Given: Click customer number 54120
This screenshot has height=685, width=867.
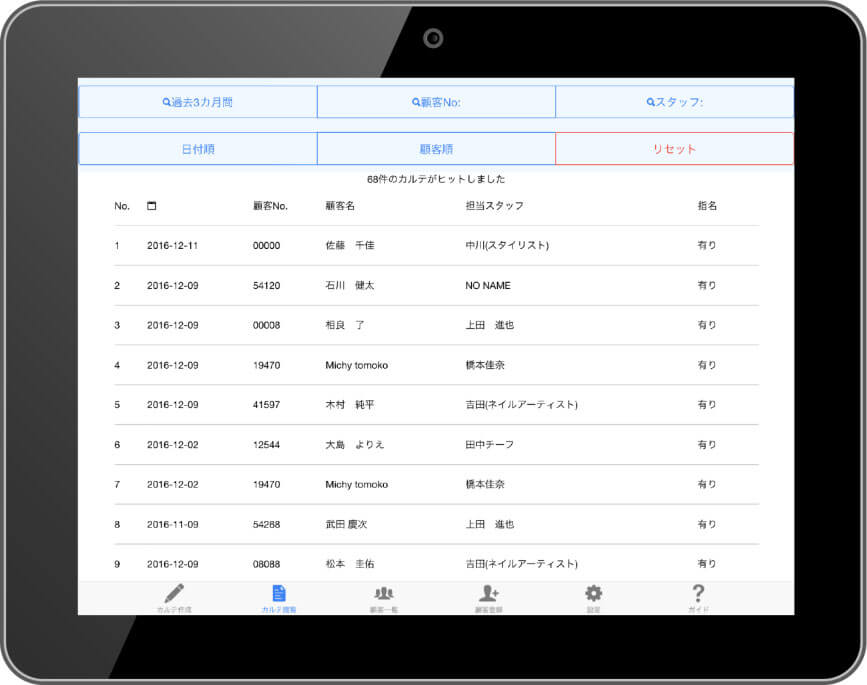Looking at the screenshot, I should coord(267,285).
